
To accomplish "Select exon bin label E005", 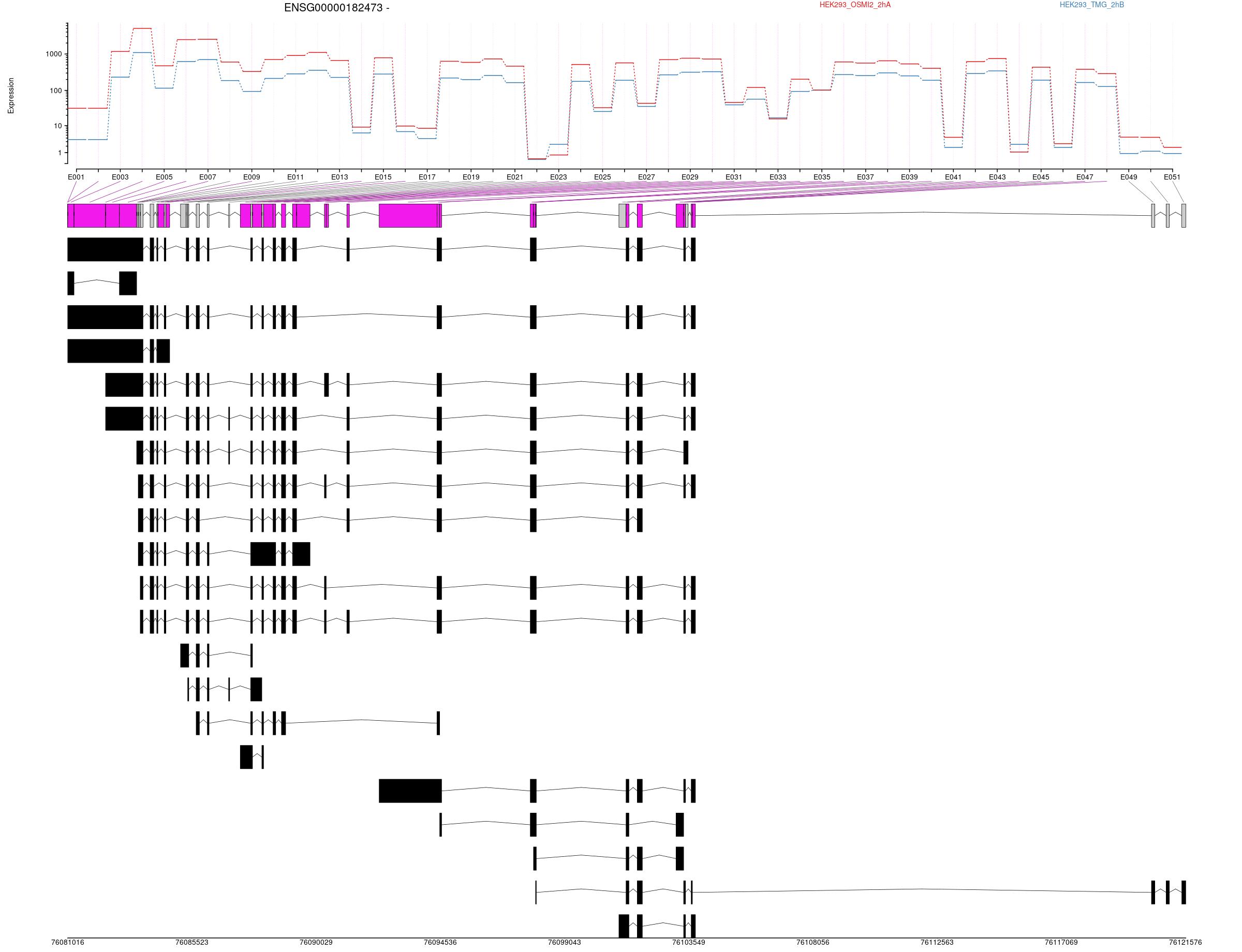I will [x=164, y=177].
